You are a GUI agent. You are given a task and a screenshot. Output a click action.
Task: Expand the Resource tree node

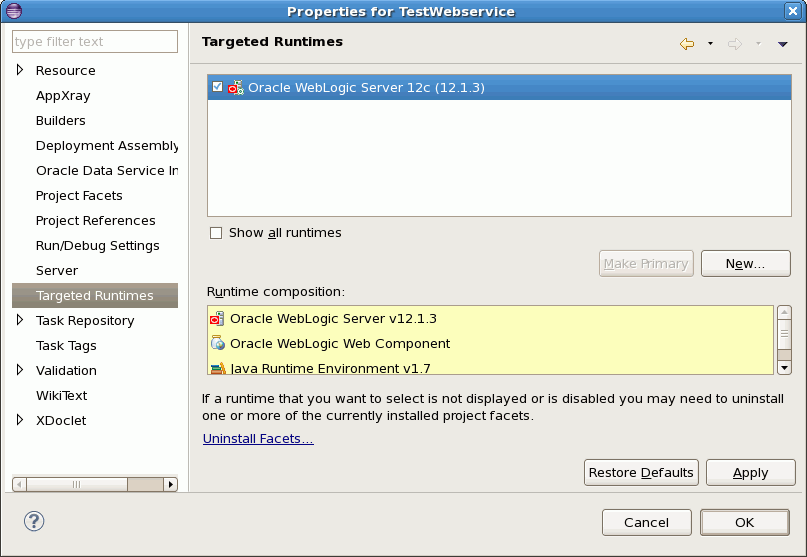(20, 69)
